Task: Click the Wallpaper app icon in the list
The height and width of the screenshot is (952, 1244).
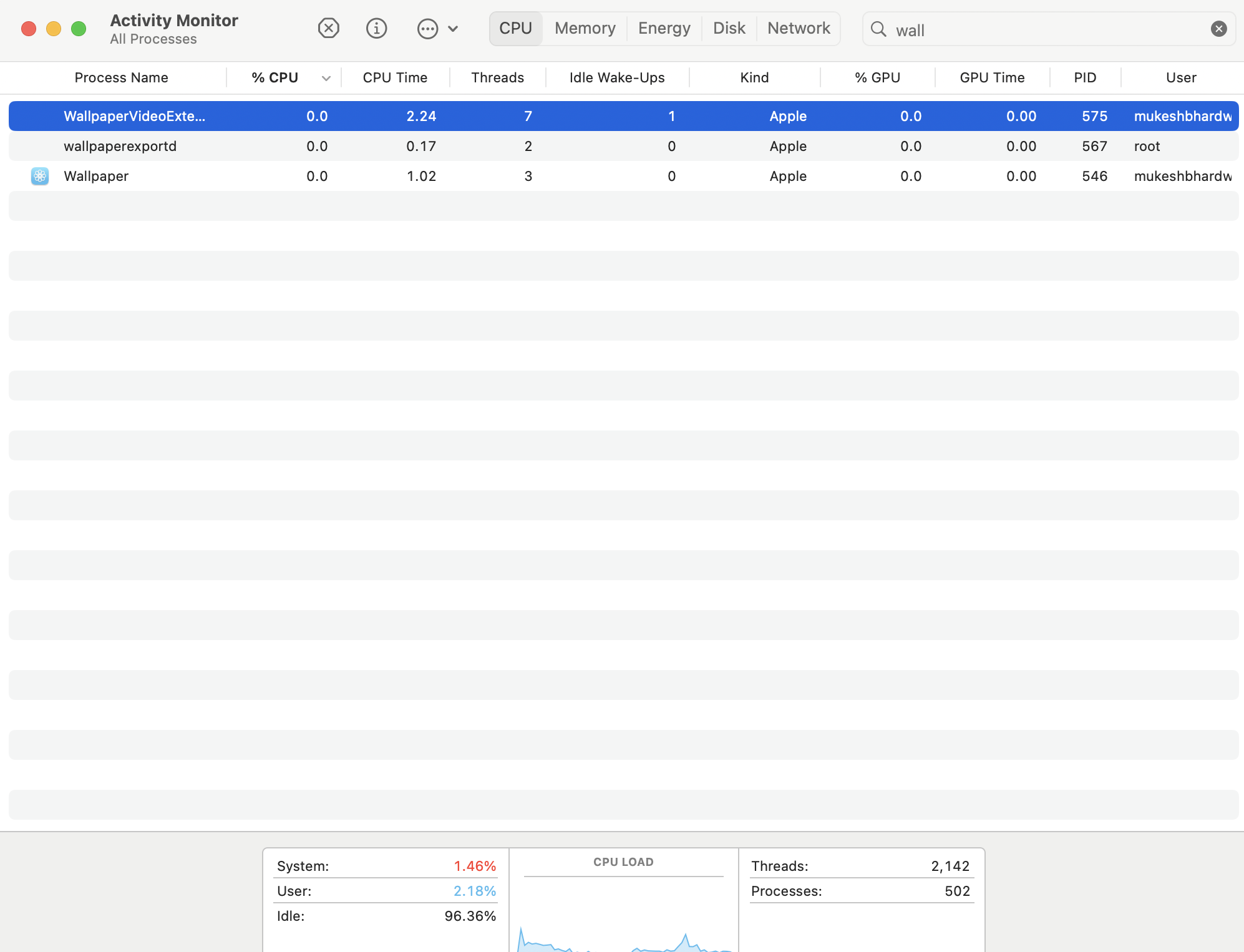Action: point(40,176)
